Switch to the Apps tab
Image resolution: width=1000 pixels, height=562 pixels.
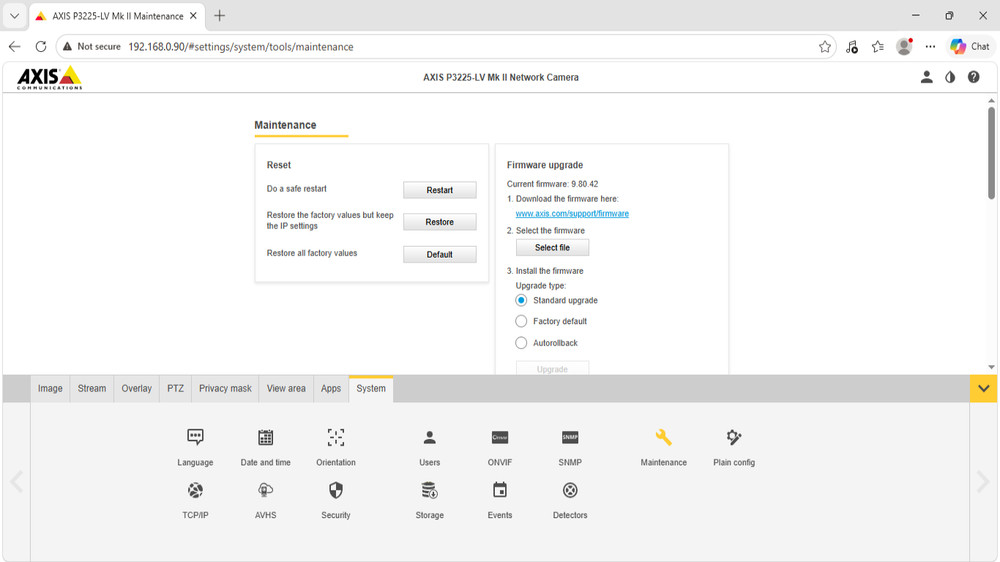coord(331,388)
